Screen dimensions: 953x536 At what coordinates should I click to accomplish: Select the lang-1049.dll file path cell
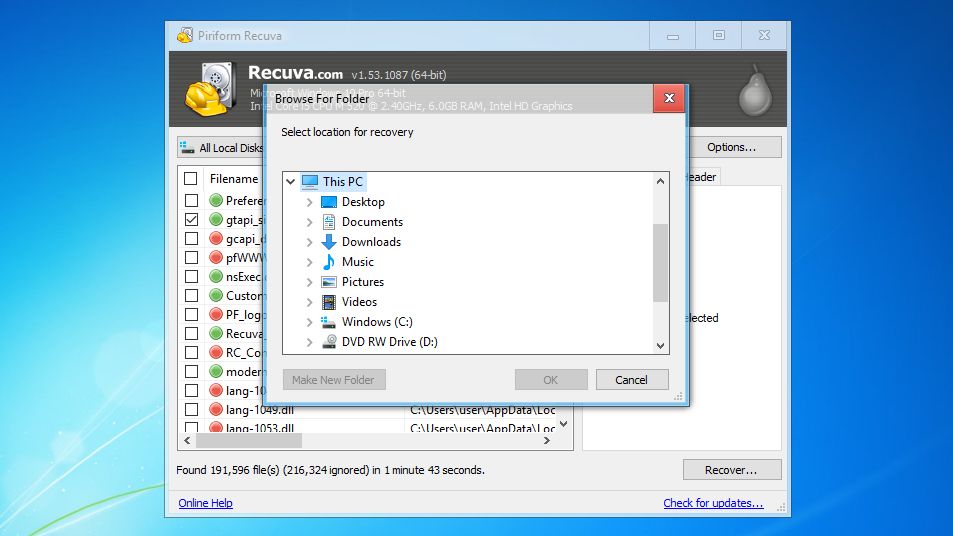pos(483,410)
